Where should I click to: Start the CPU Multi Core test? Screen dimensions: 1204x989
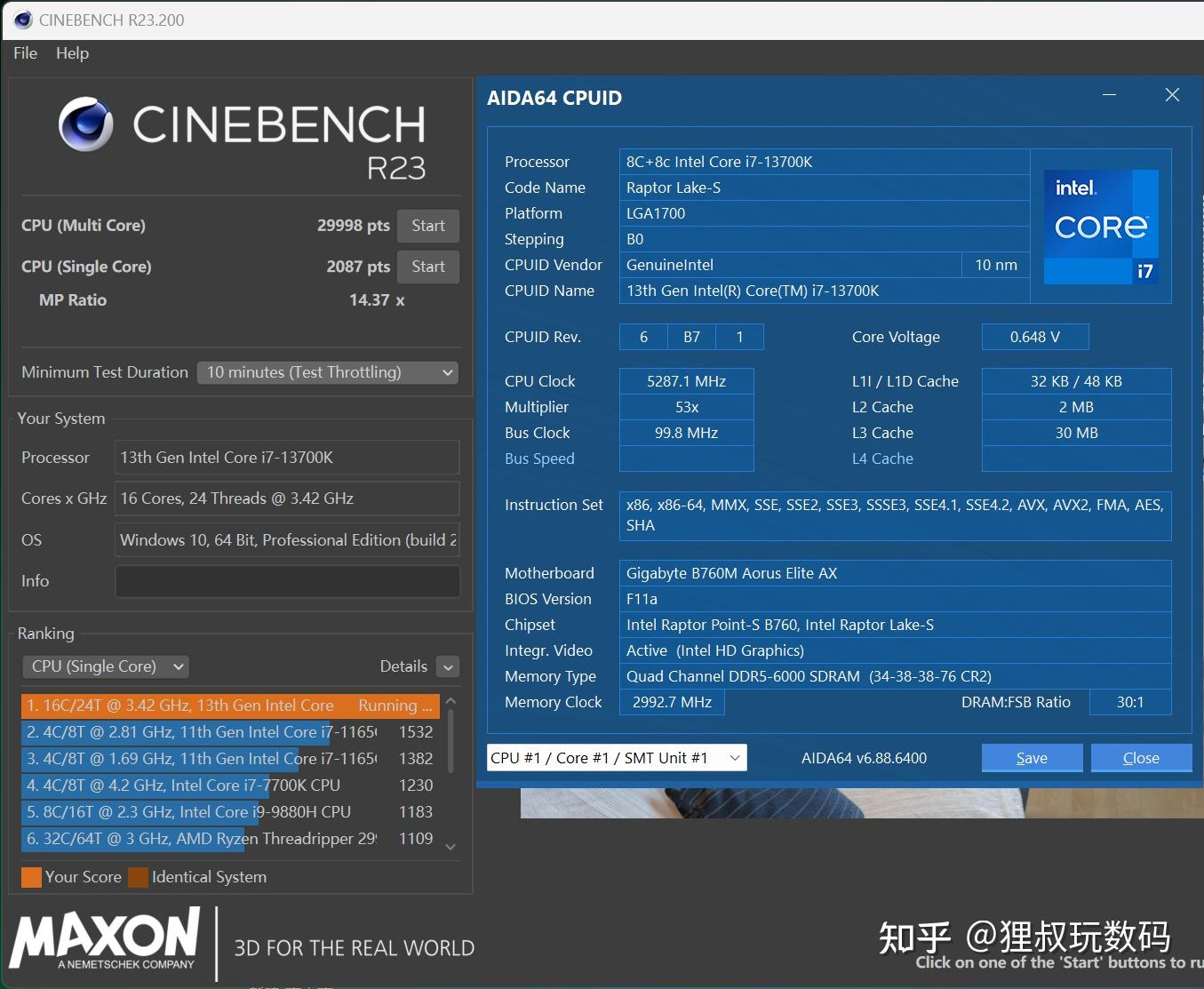click(x=428, y=226)
